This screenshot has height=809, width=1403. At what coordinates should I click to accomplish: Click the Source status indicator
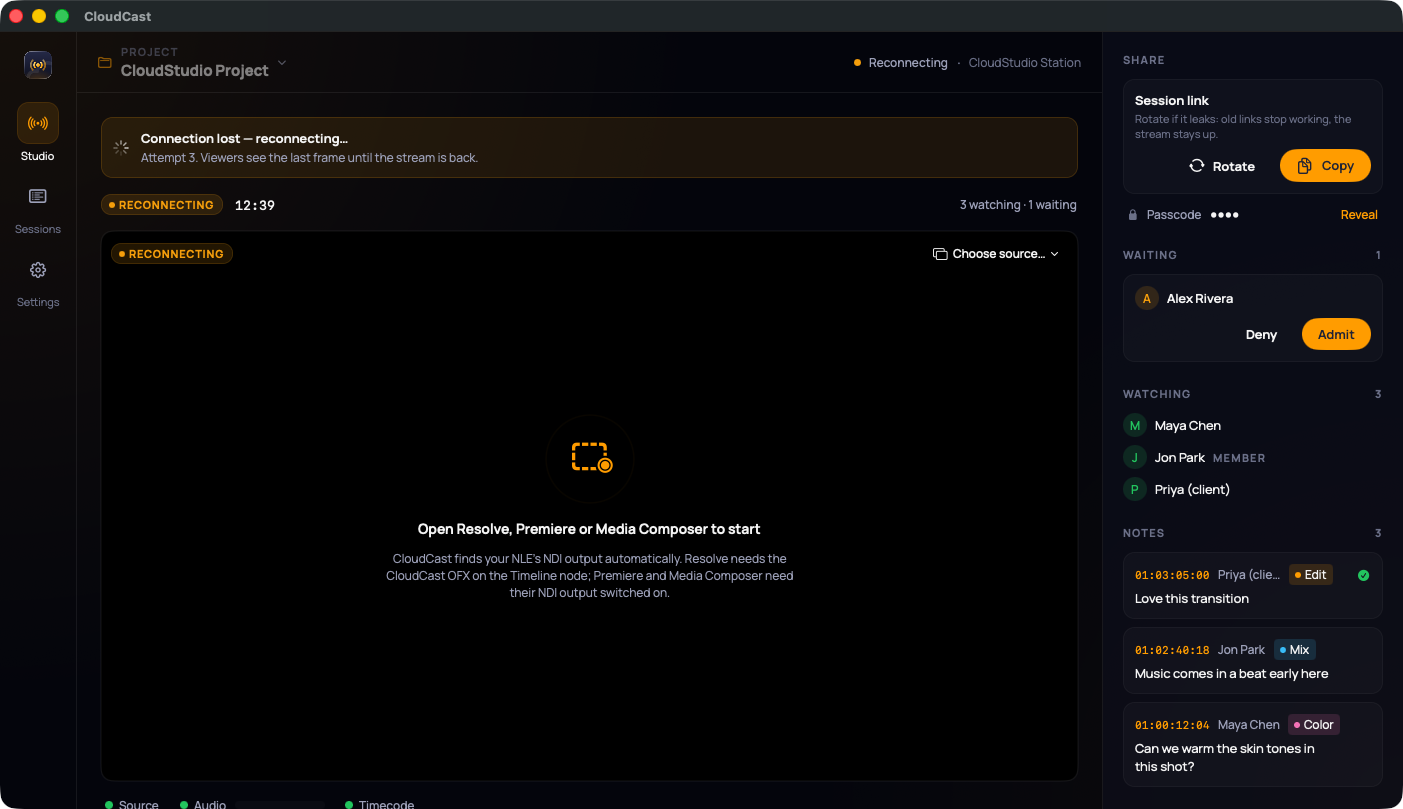pyautogui.click(x=132, y=804)
